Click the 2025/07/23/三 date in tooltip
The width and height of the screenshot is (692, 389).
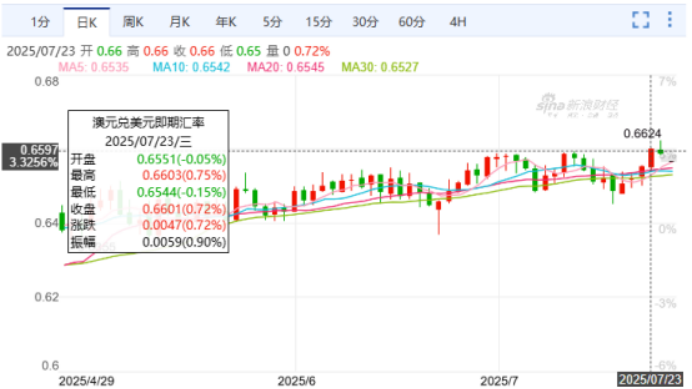click(x=148, y=141)
